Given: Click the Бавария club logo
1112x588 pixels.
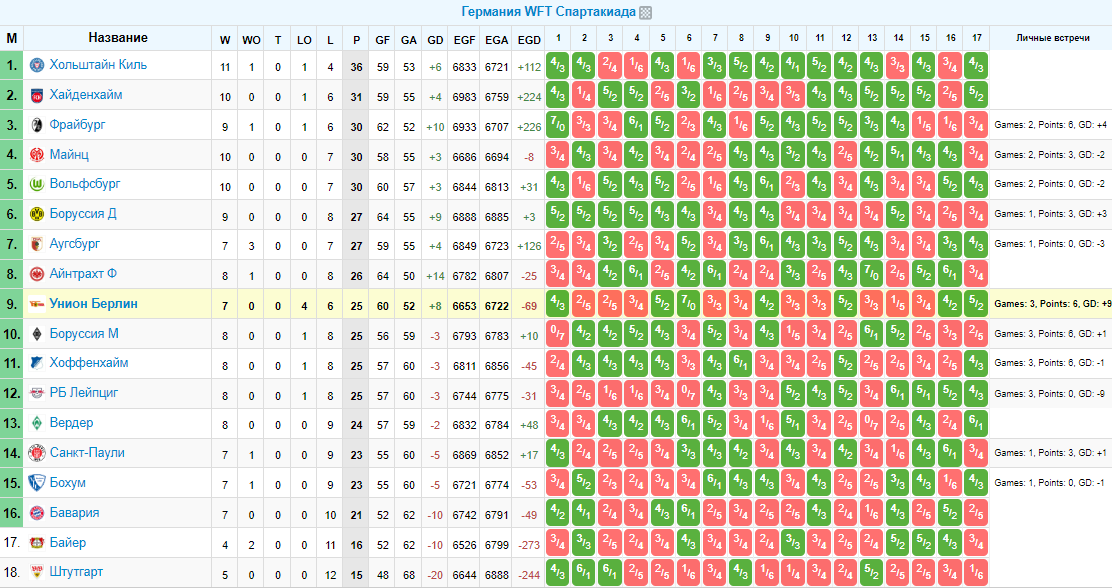Looking at the screenshot, I should click(x=37, y=513).
